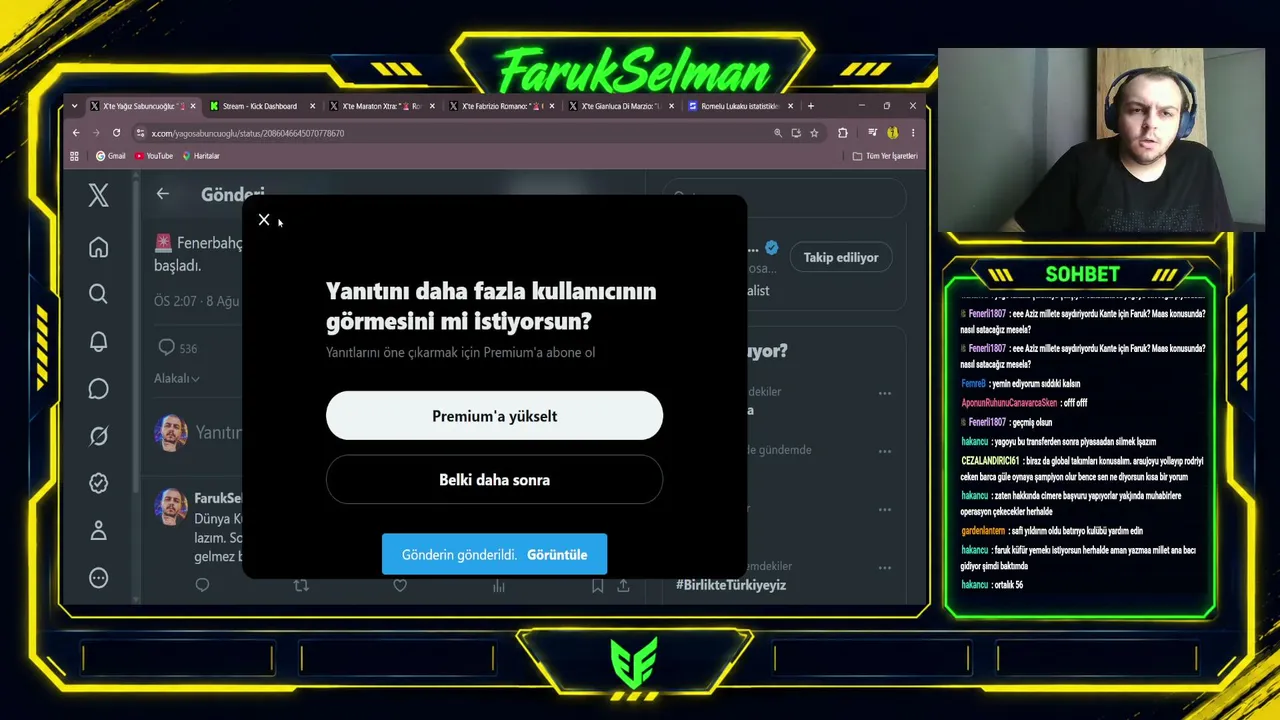Repost FarukSelman's reply
This screenshot has width=1280, height=720.
coord(301,585)
